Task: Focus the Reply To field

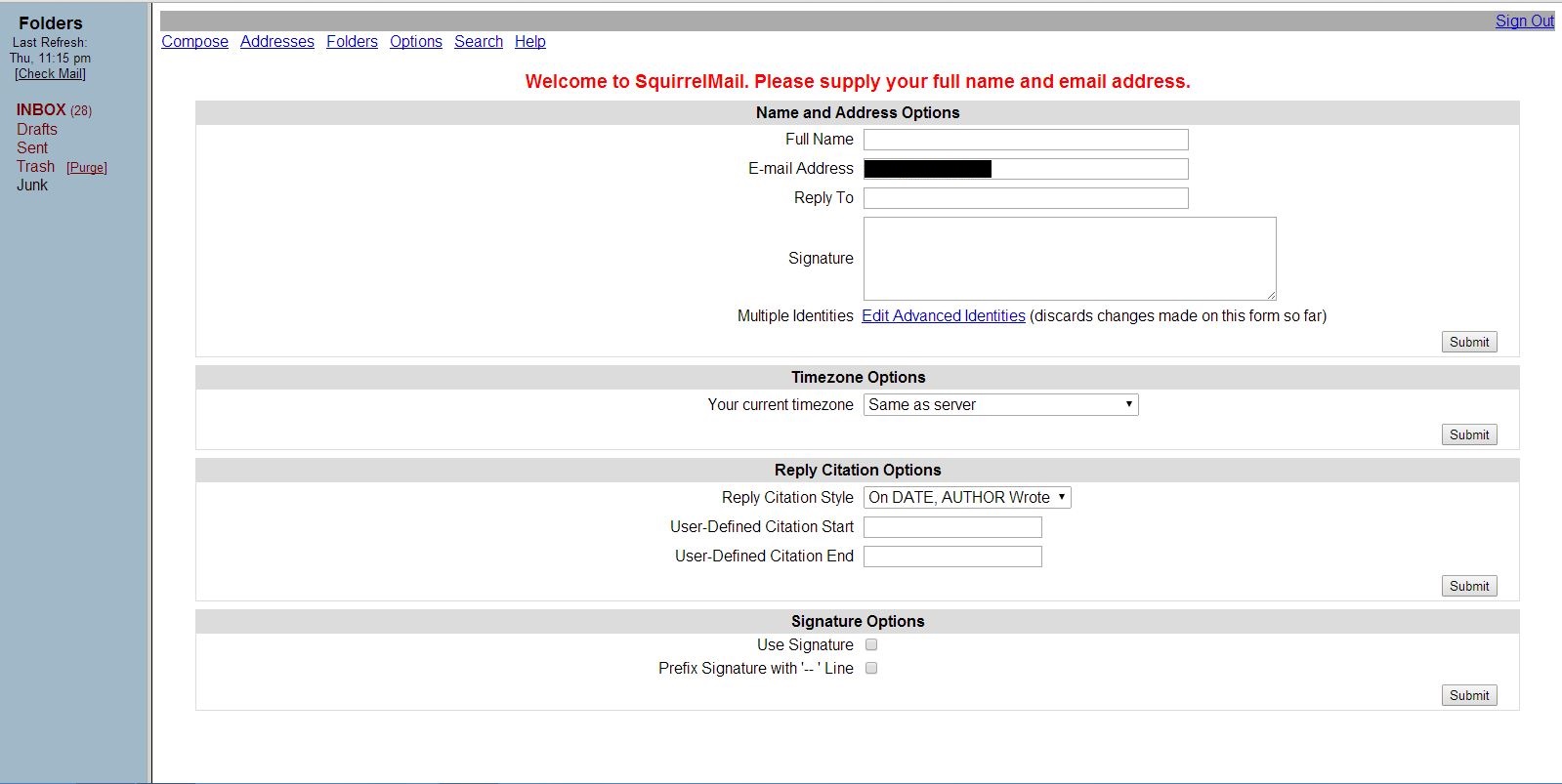Action: tap(1026, 198)
